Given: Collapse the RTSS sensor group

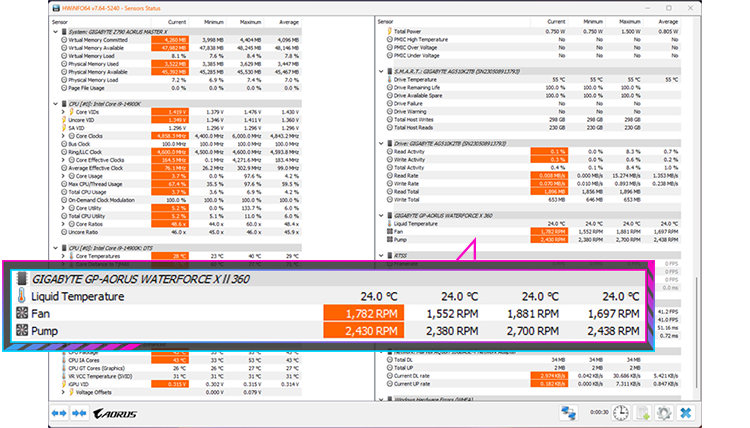Looking at the screenshot, I should pyautogui.click(x=381, y=255).
